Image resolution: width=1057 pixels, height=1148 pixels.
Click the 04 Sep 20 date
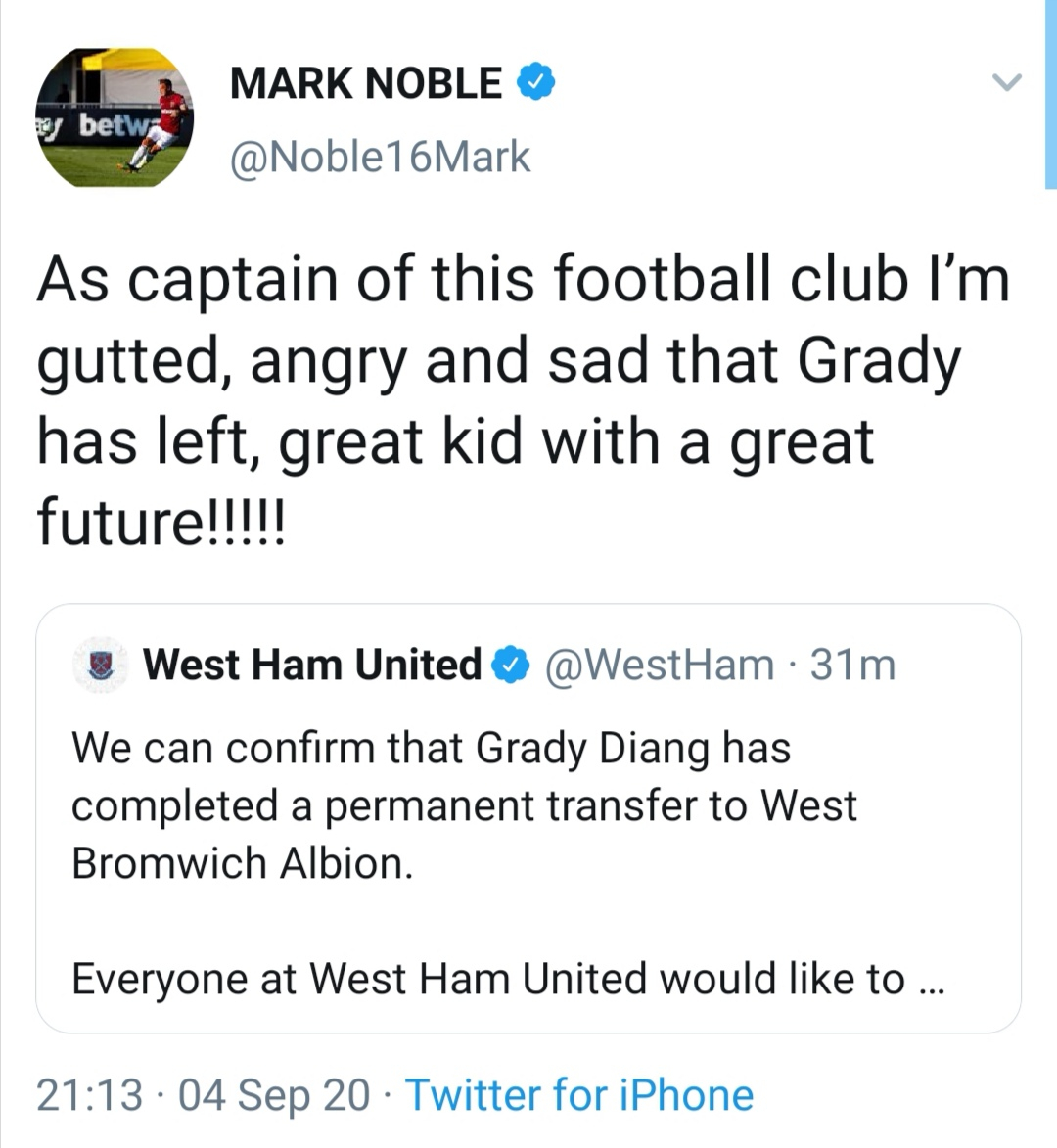click(274, 1095)
